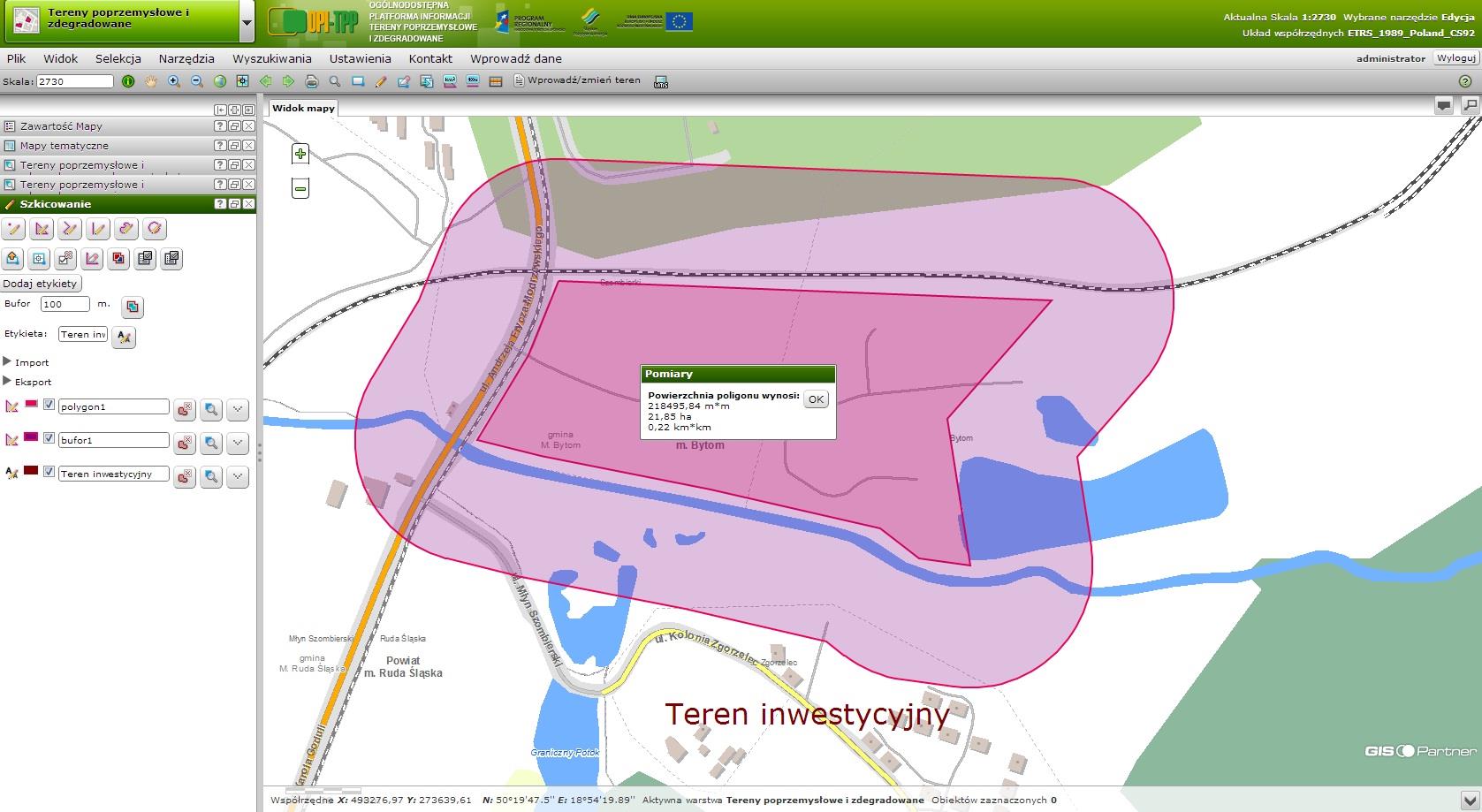Viewport: 1482px width, 812px height.
Task: Select the zoom in magnifier tool
Action: [174, 81]
